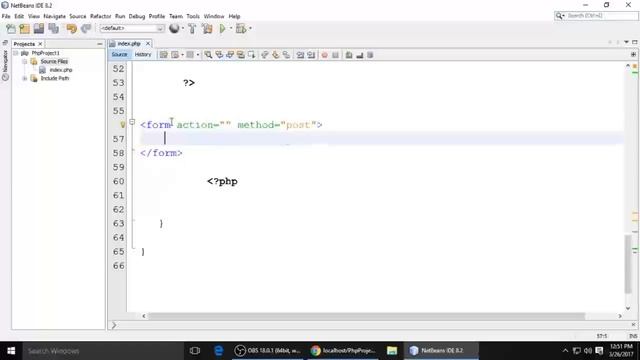Click the editor vertical scrollbar thumb
This screenshot has width=640, height=360.
click(628, 264)
